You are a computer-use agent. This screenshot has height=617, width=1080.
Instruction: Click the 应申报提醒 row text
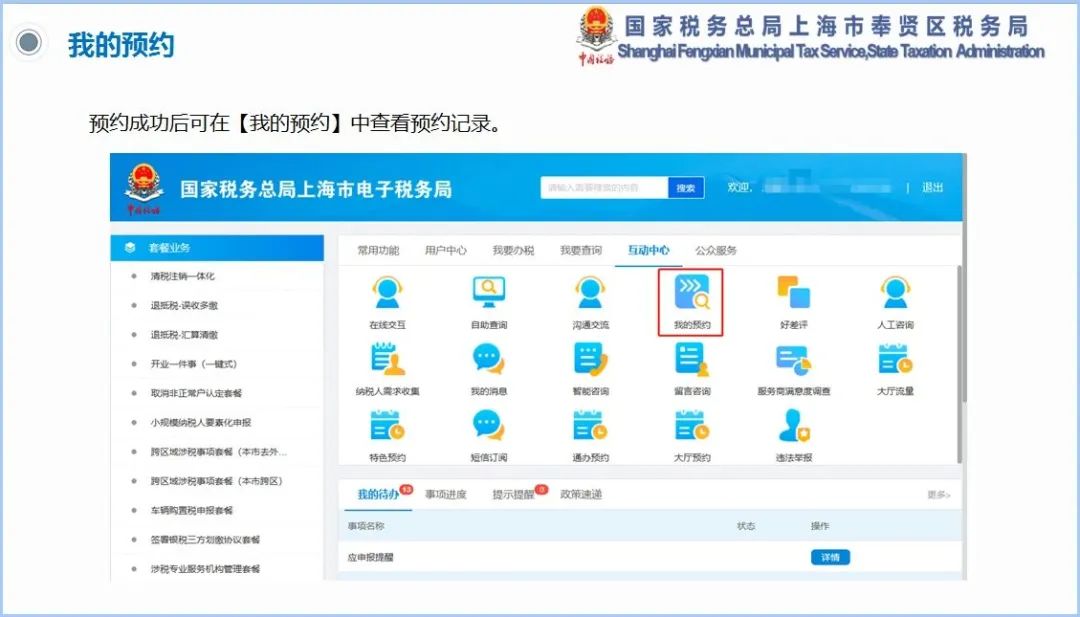tap(370, 558)
